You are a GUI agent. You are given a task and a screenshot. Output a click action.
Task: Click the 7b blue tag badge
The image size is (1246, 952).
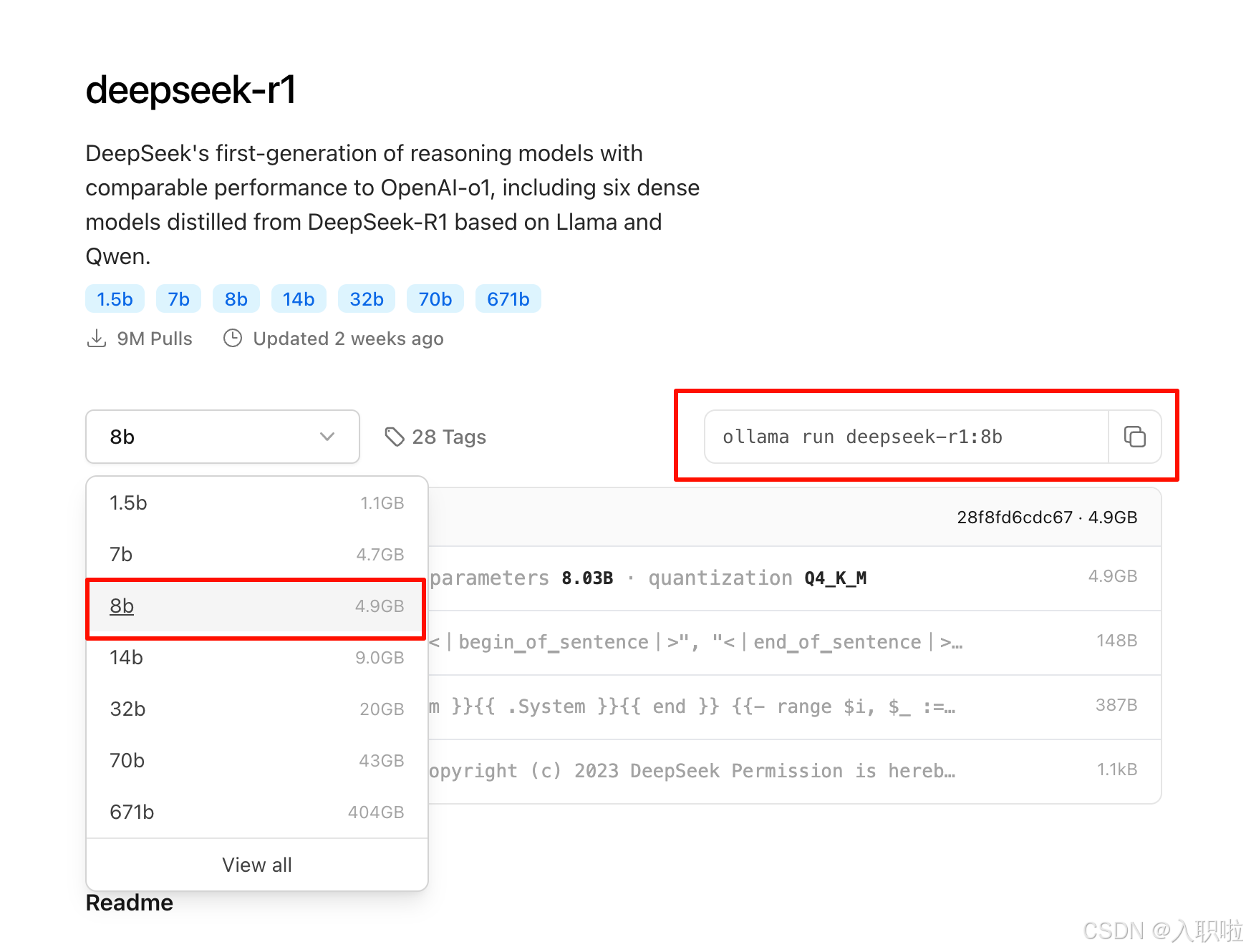tap(179, 299)
